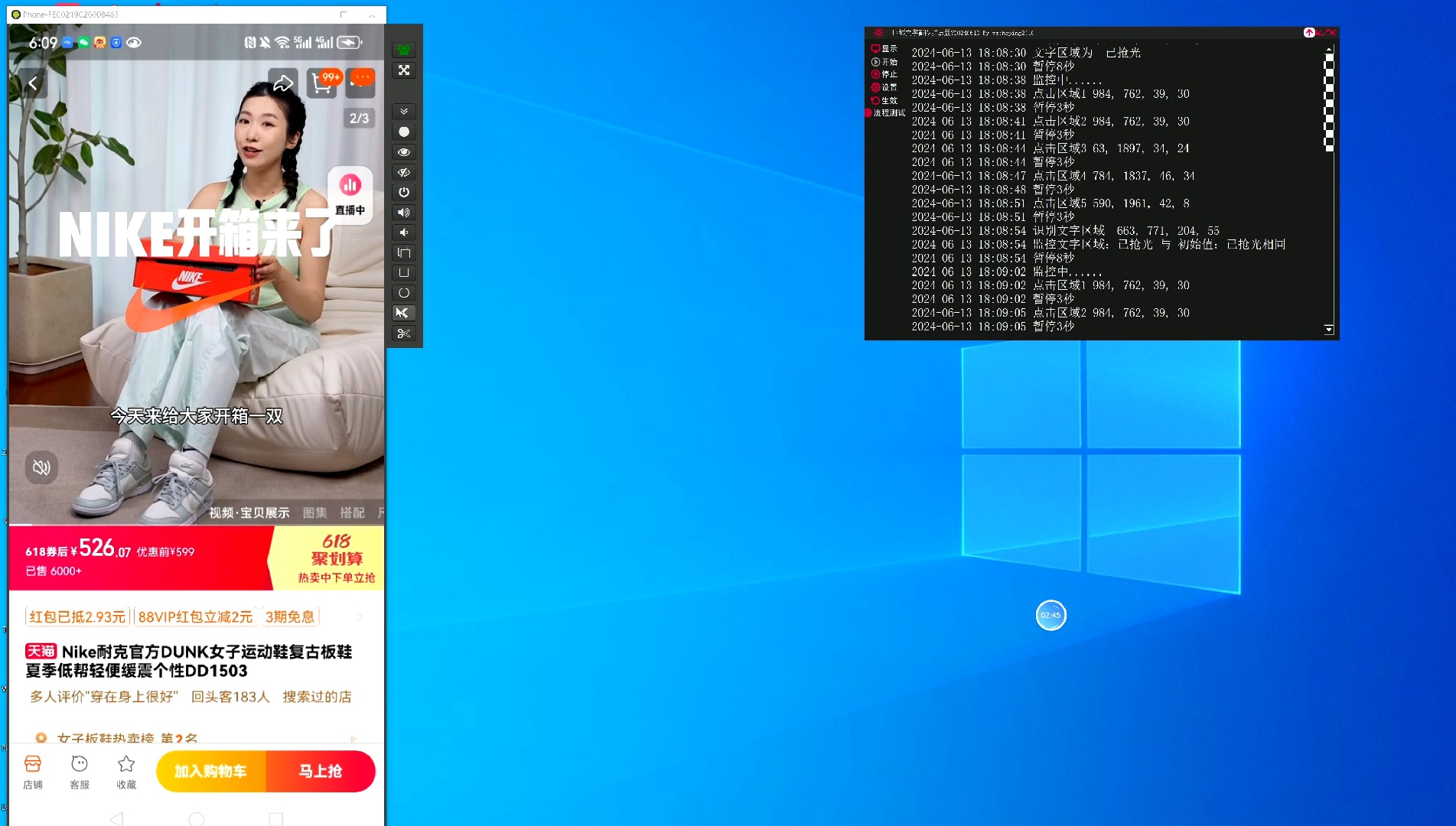Click 停止 to stop the monitor script
This screenshot has width=1456, height=826.
pyautogui.click(x=884, y=74)
